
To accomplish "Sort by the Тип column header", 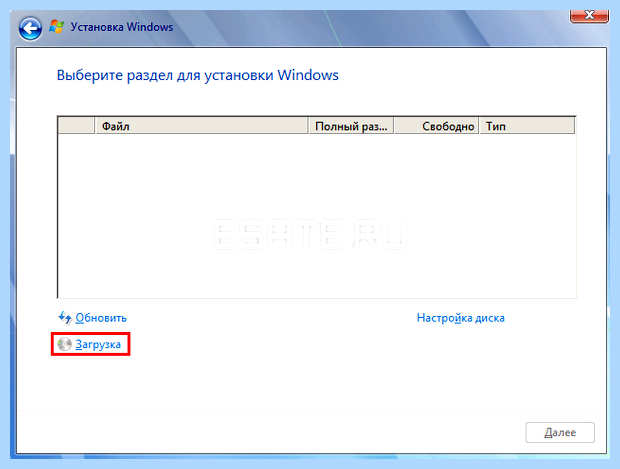I will pyautogui.click(x=527, y=126).
